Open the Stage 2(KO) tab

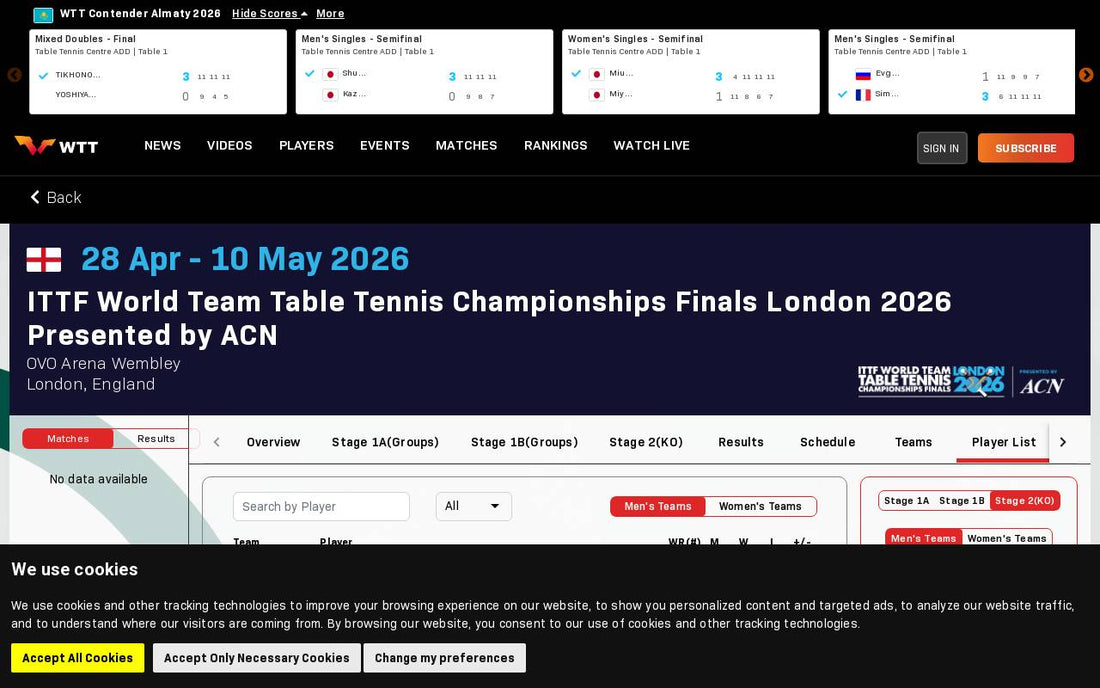(x=645, y=442)
